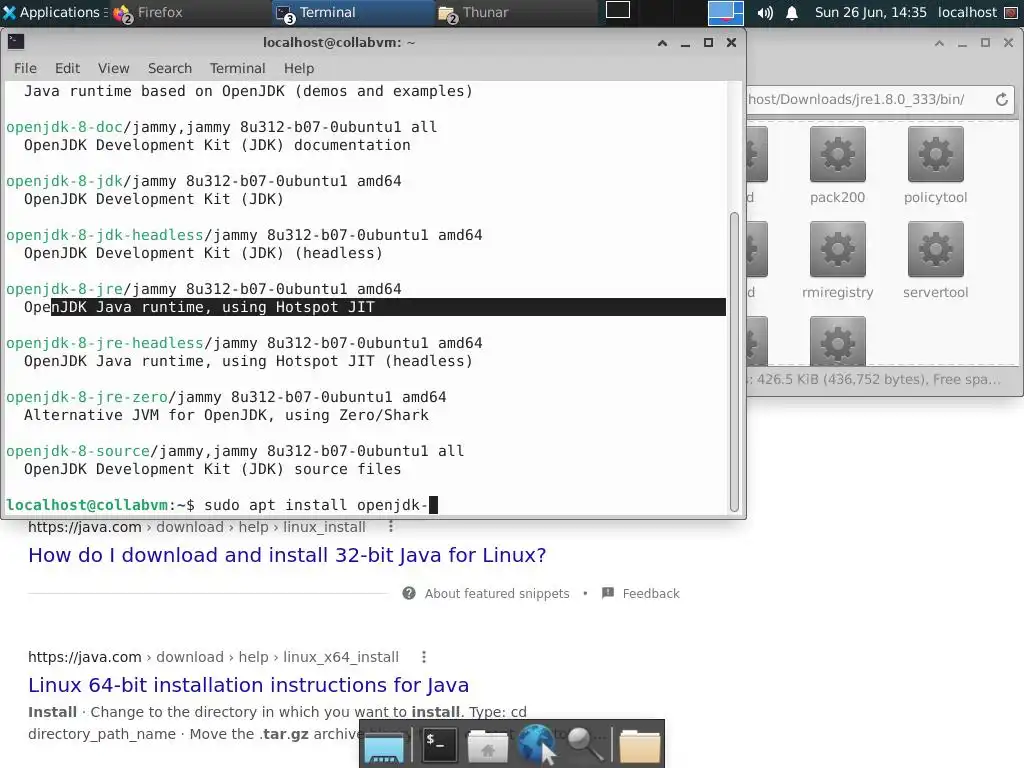Click the openjdk-8-doc package name
The image size is (1024, 768).
65,127
